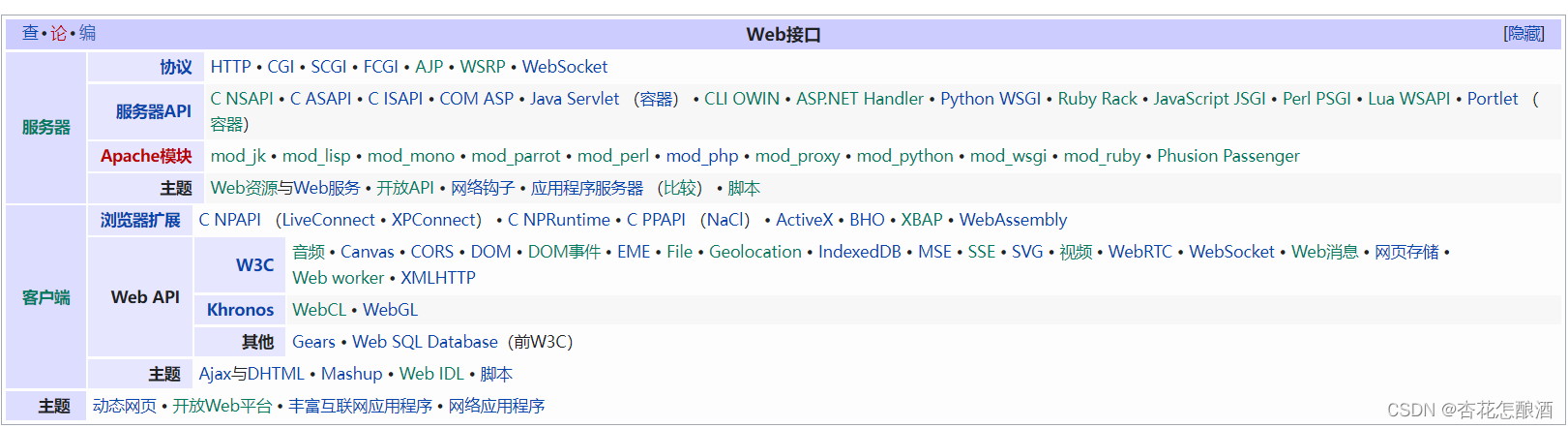Open the mod_wsgi link
The width and height of the screenshot is (1568, 428).
pyautogui.click(x=1009, y=156)
